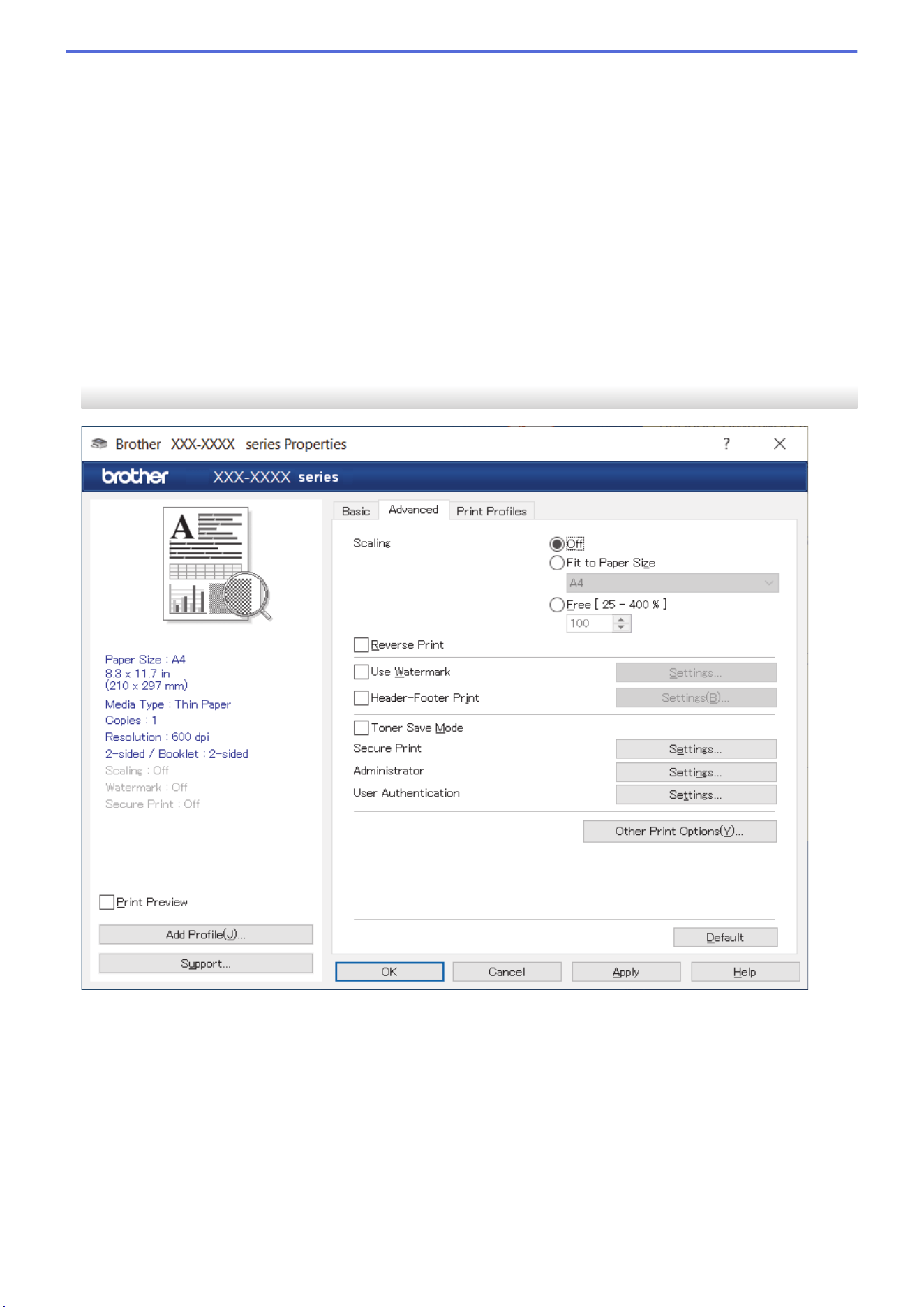Click the page preview thumbnail image
The image size is (924, 1307).
[x=217, y=564]
